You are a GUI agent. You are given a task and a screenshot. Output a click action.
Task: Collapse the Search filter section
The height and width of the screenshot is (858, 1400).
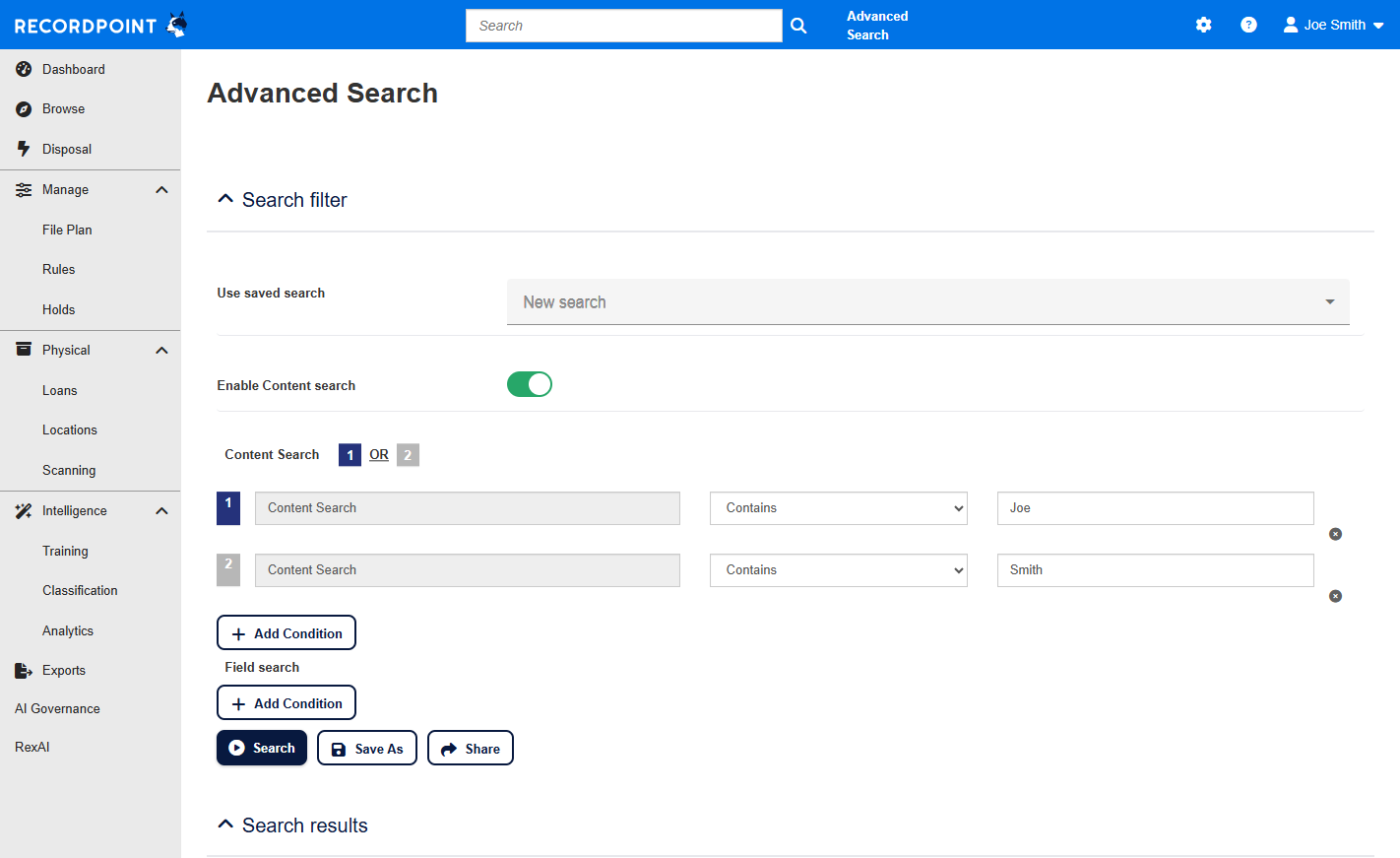pos(225,200)
